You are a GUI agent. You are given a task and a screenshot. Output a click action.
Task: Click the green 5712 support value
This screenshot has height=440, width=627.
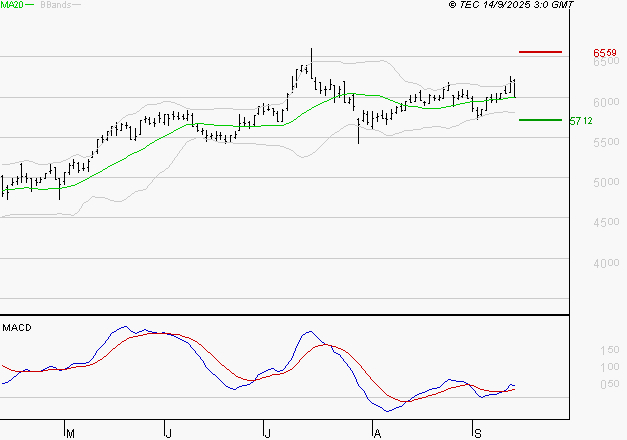coord(581,121)
